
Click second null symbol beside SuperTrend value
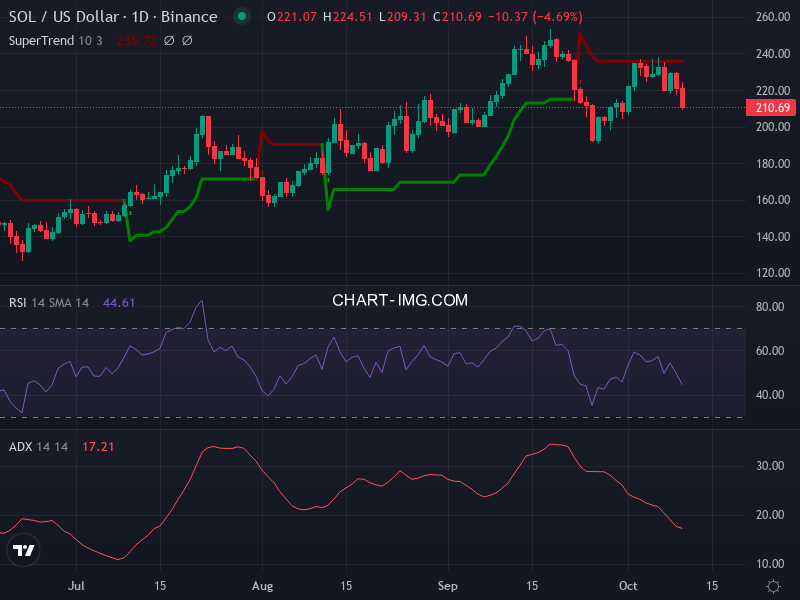tap(187, 40)
